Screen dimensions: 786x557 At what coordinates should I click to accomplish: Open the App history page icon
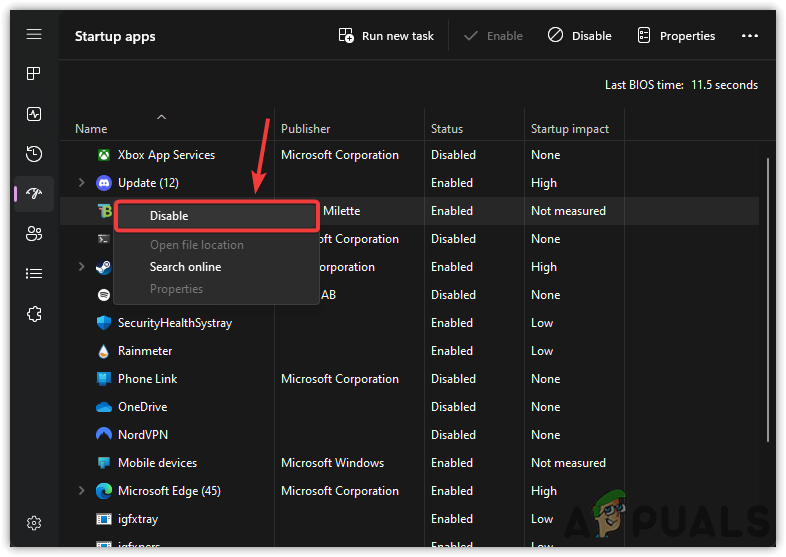point(34,154)
